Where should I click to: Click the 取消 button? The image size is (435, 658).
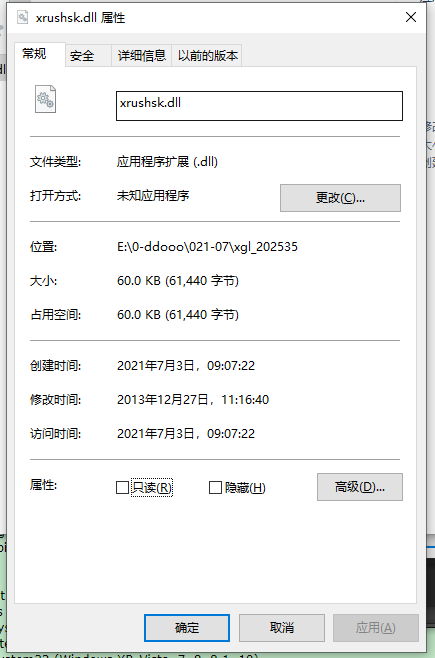coord(281,628)
